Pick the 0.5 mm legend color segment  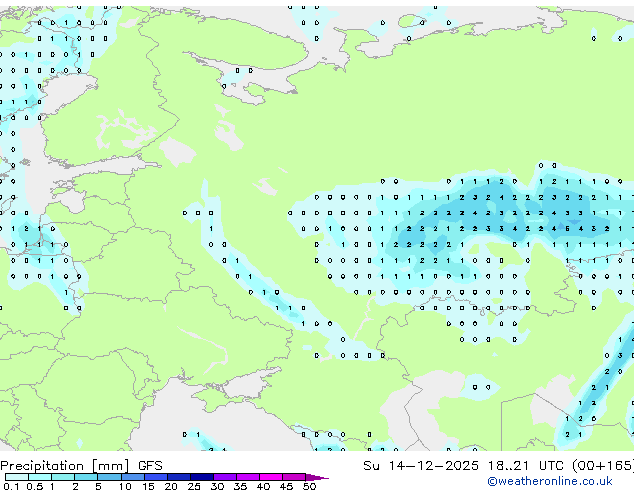[40, 477]
